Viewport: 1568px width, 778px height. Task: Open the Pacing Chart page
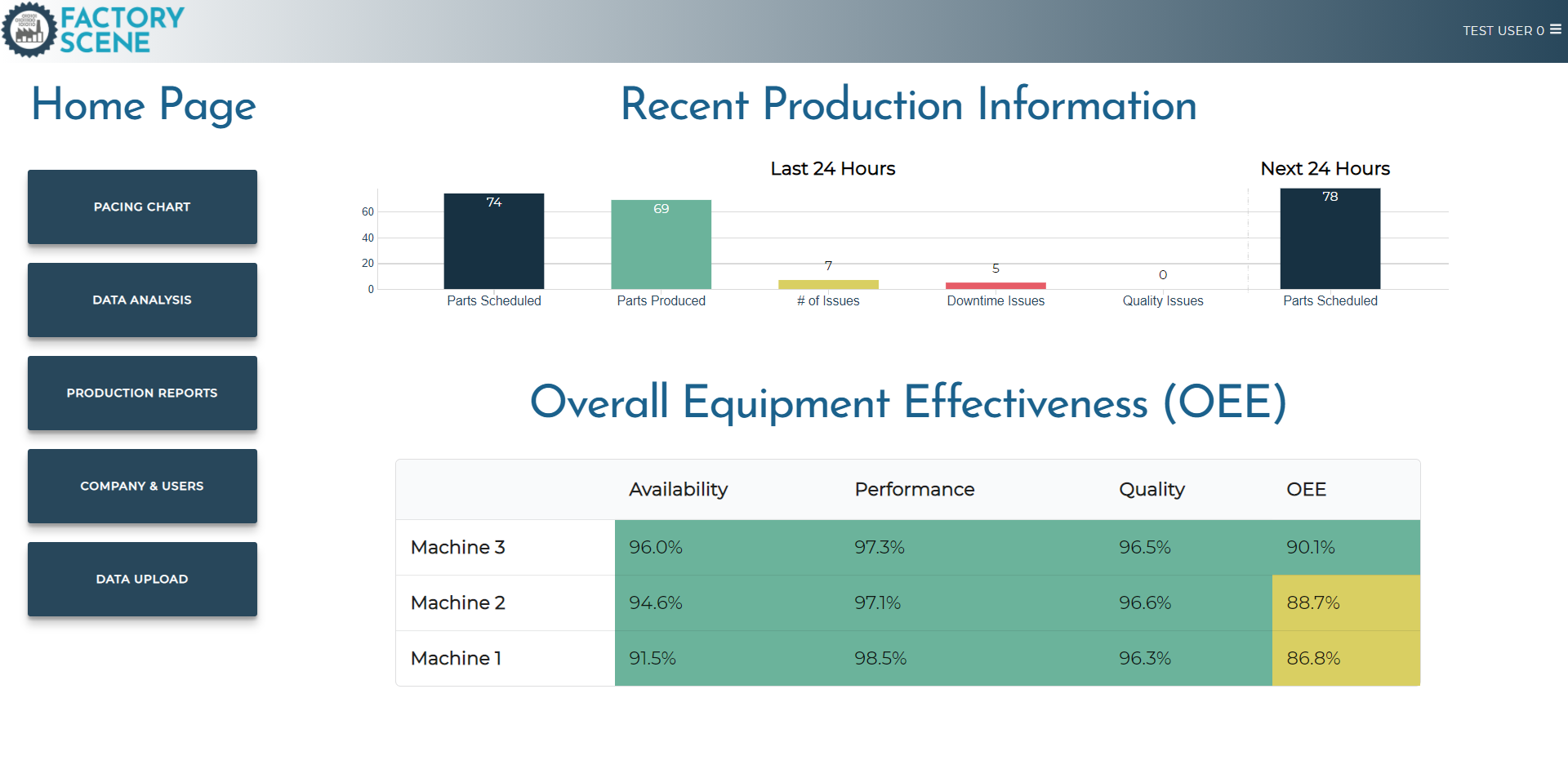coord(142,207)
